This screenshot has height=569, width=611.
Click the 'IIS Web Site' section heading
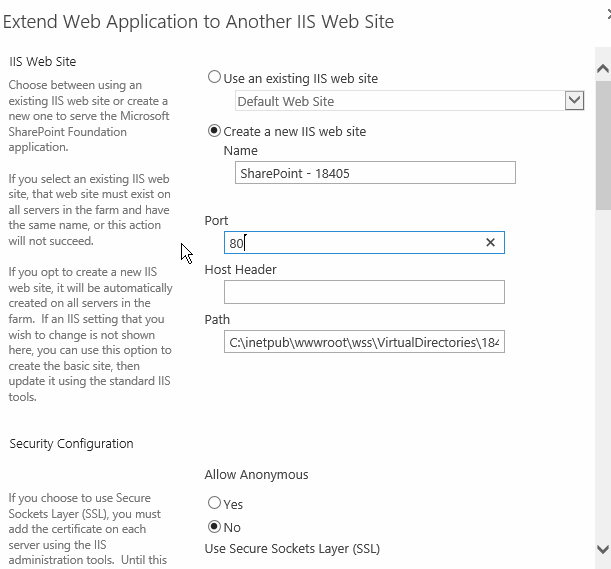pyautogui.click(x=43, y=62)
